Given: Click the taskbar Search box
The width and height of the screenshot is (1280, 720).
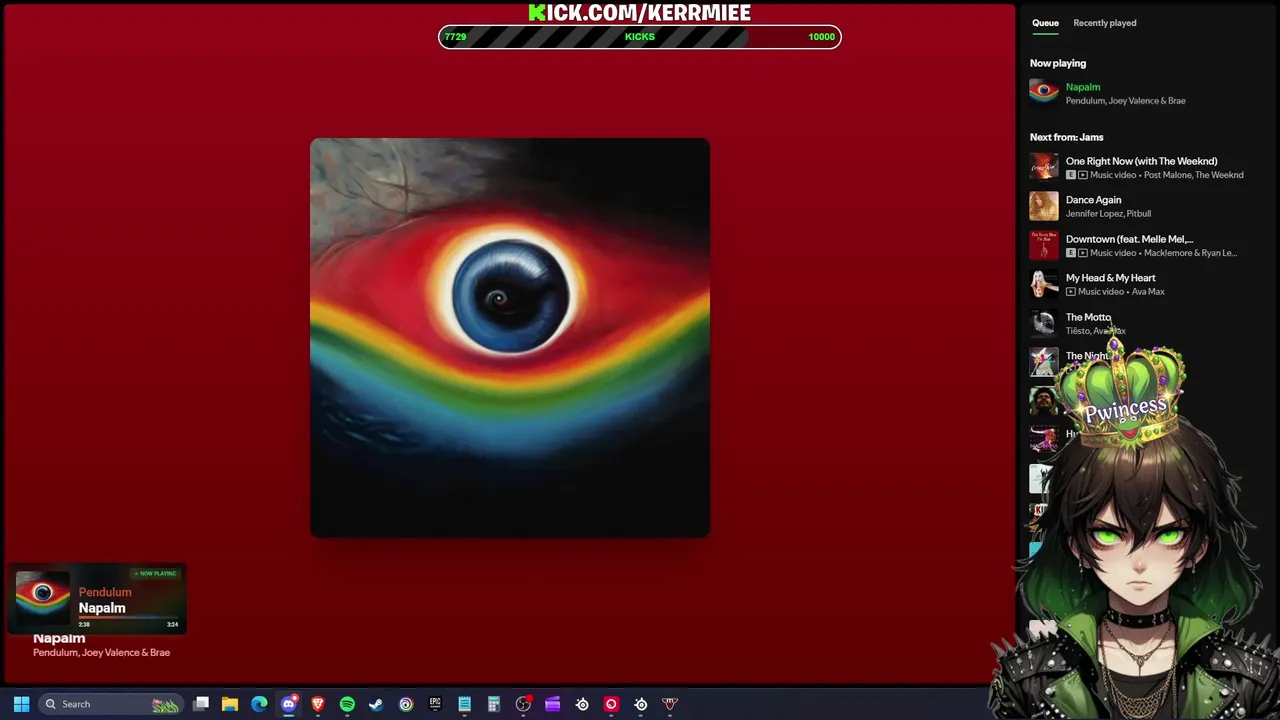Looking at the screenshot, I should point(111,704).
